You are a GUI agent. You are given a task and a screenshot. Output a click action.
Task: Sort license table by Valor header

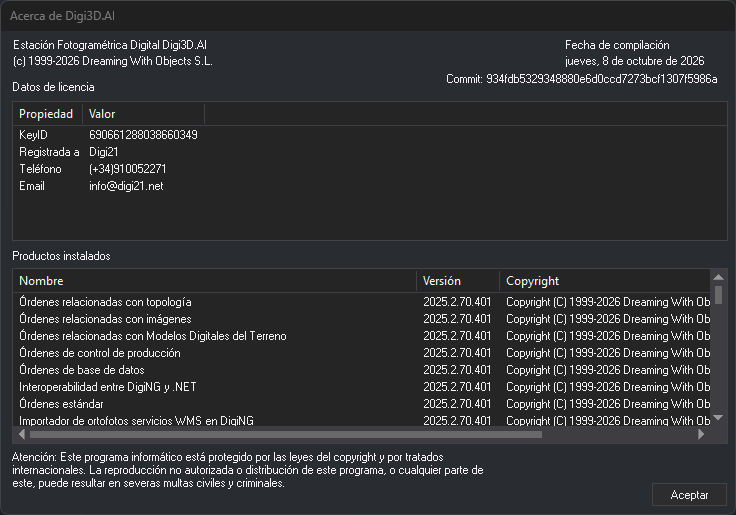(x=144, y=114)
